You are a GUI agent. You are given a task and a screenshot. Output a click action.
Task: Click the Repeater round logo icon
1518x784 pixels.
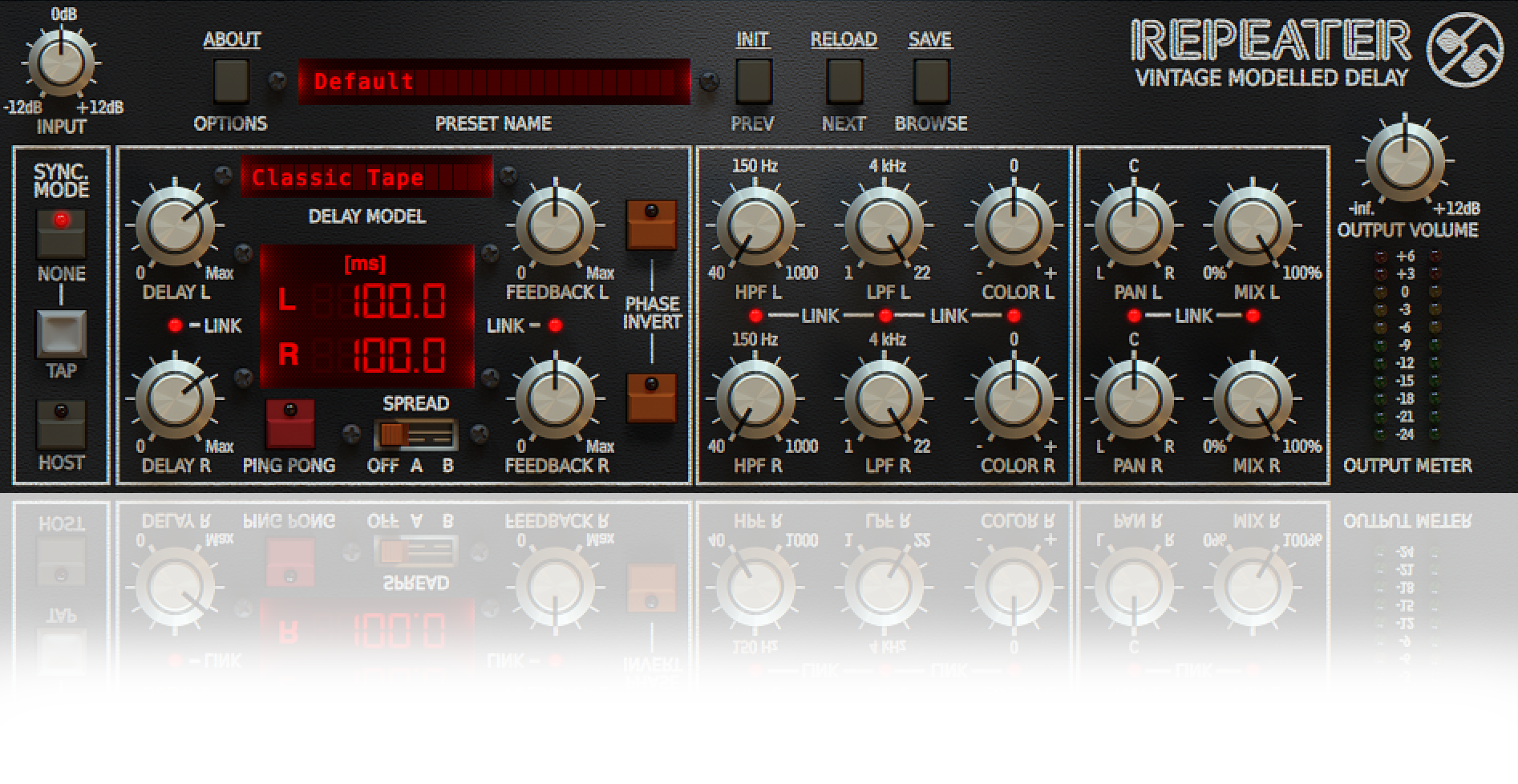coord(1465,50)
